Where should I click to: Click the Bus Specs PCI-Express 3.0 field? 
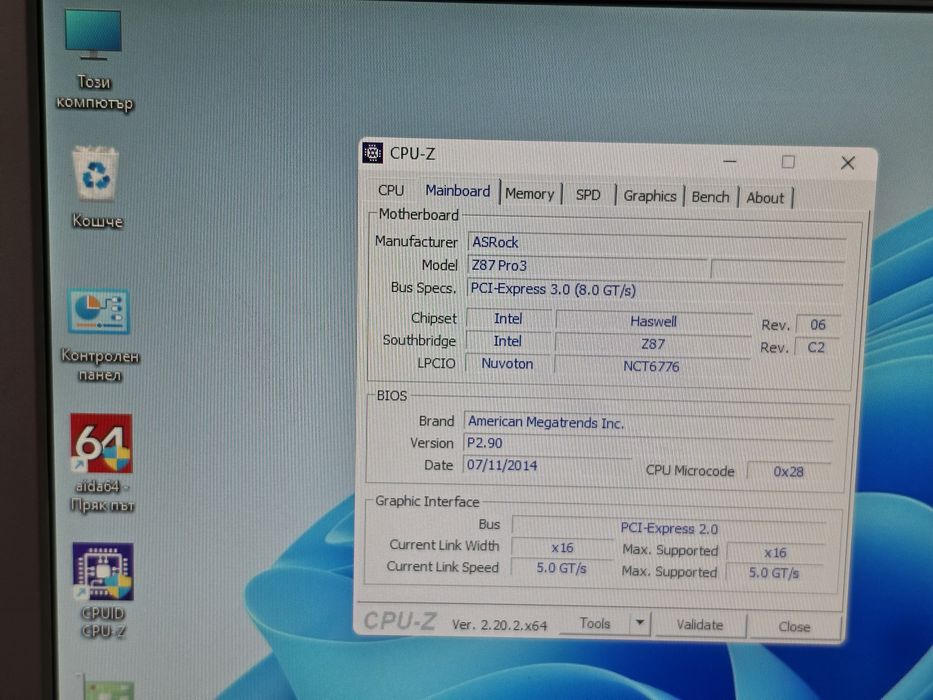[655, 290]
